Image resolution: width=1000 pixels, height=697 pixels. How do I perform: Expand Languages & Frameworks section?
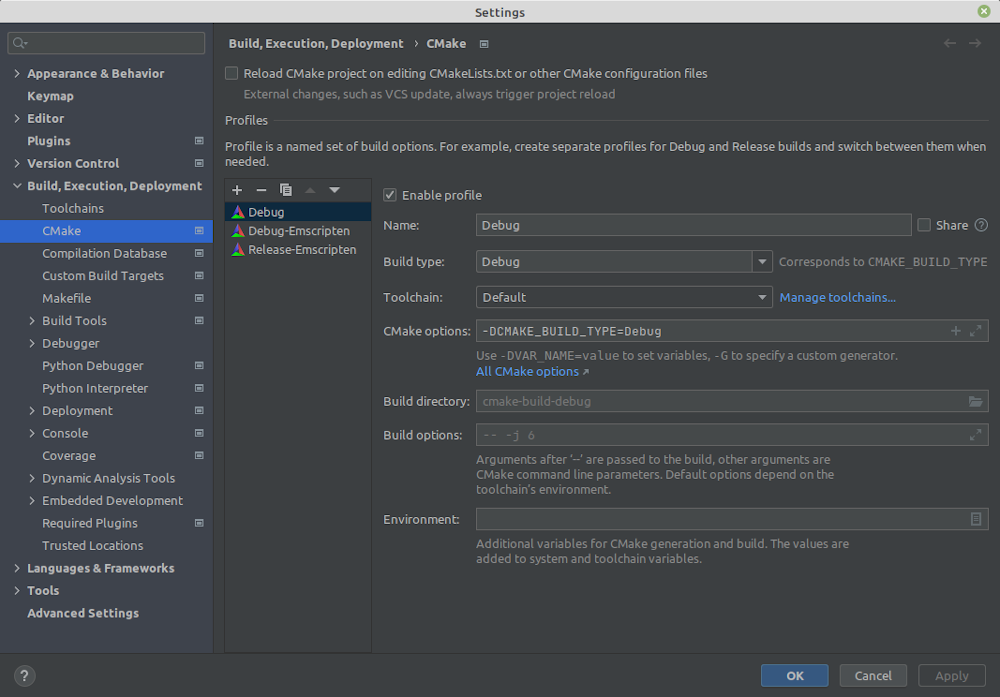tap(17, 568)
